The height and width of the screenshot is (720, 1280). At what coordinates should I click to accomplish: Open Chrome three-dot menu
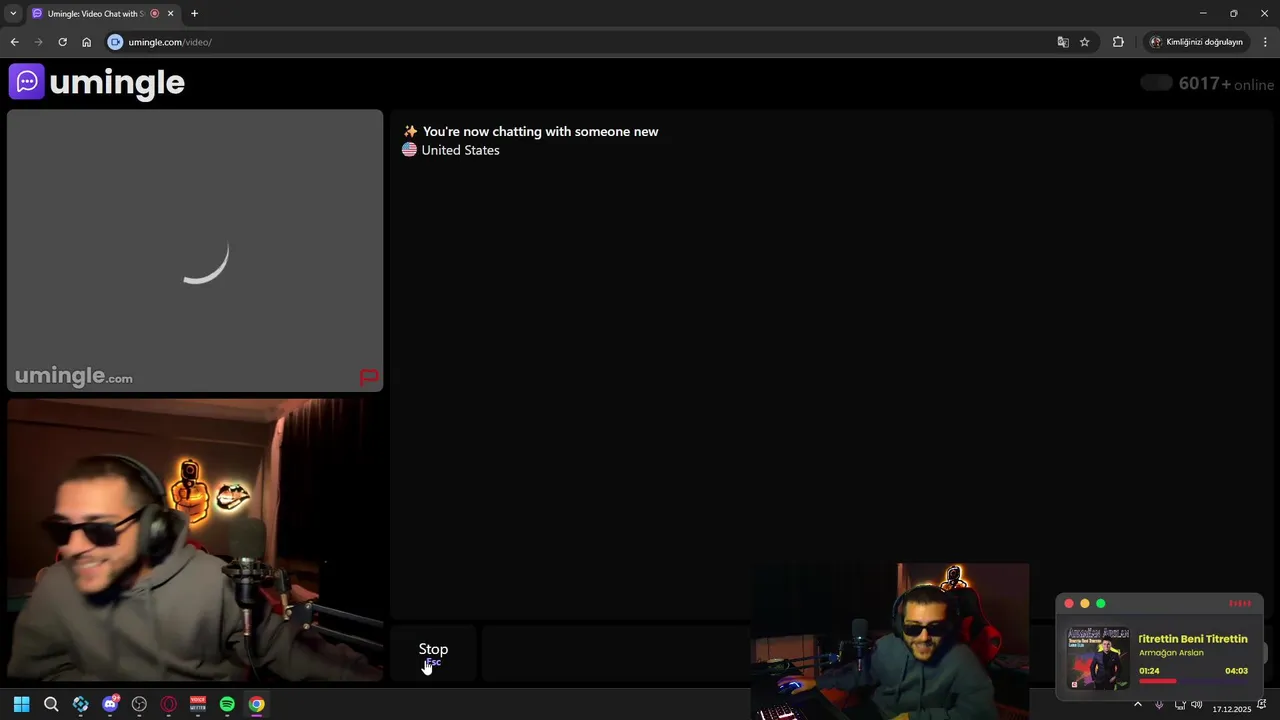tap(1265, 42)
